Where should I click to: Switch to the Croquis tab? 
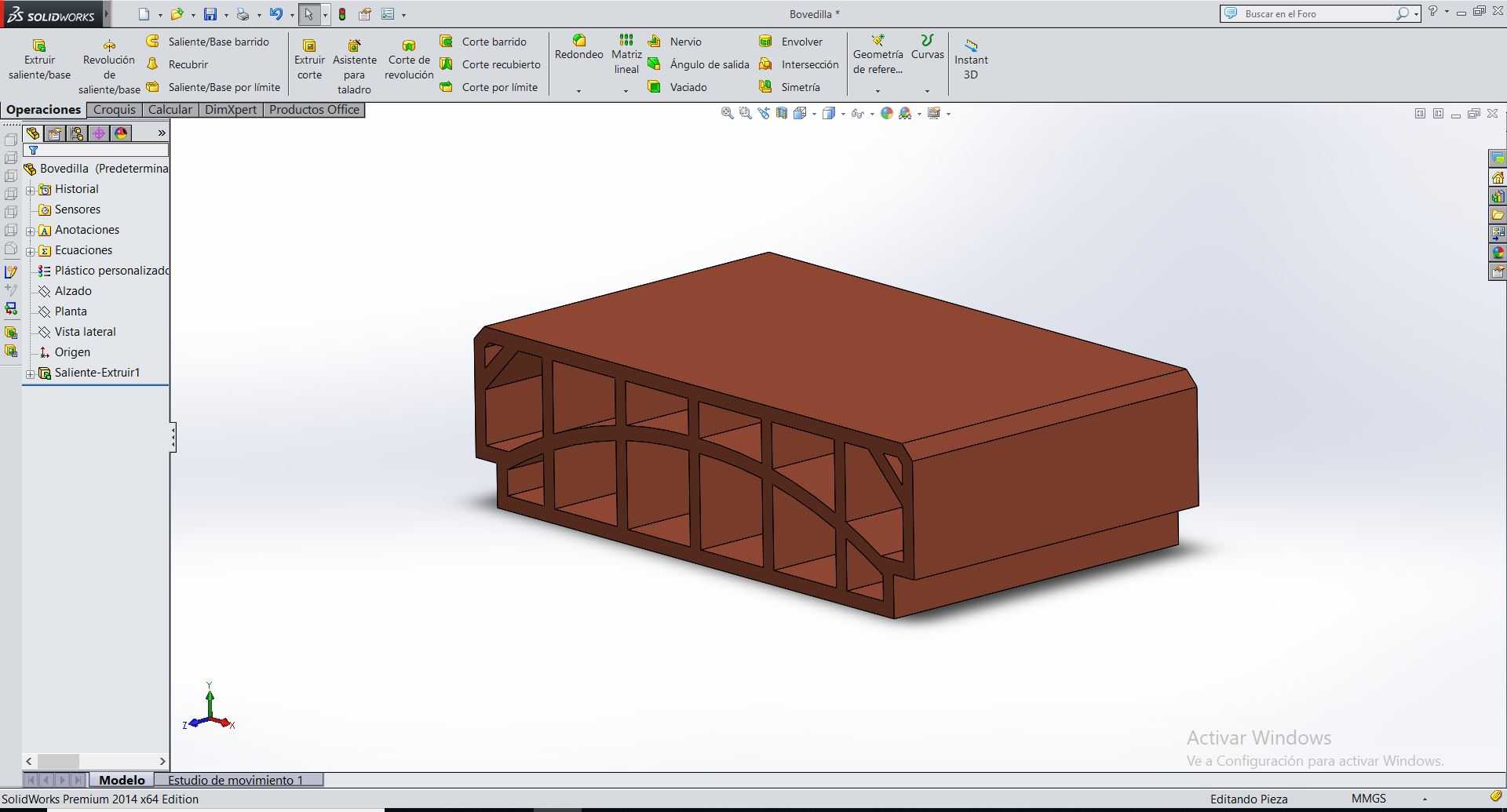click(x=115, y=110)
